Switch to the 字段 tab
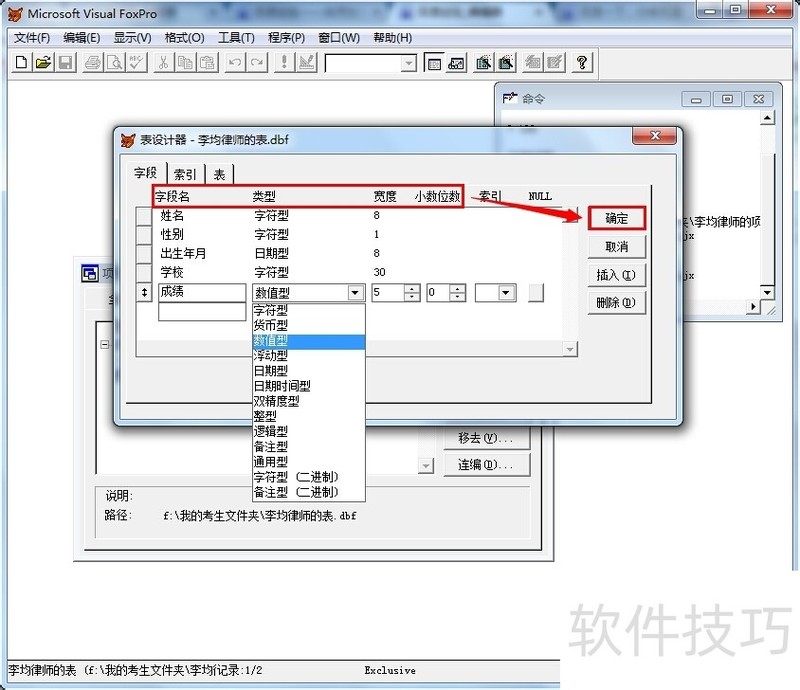This screenshot has height=690, width=800. (x=145, y=173)
